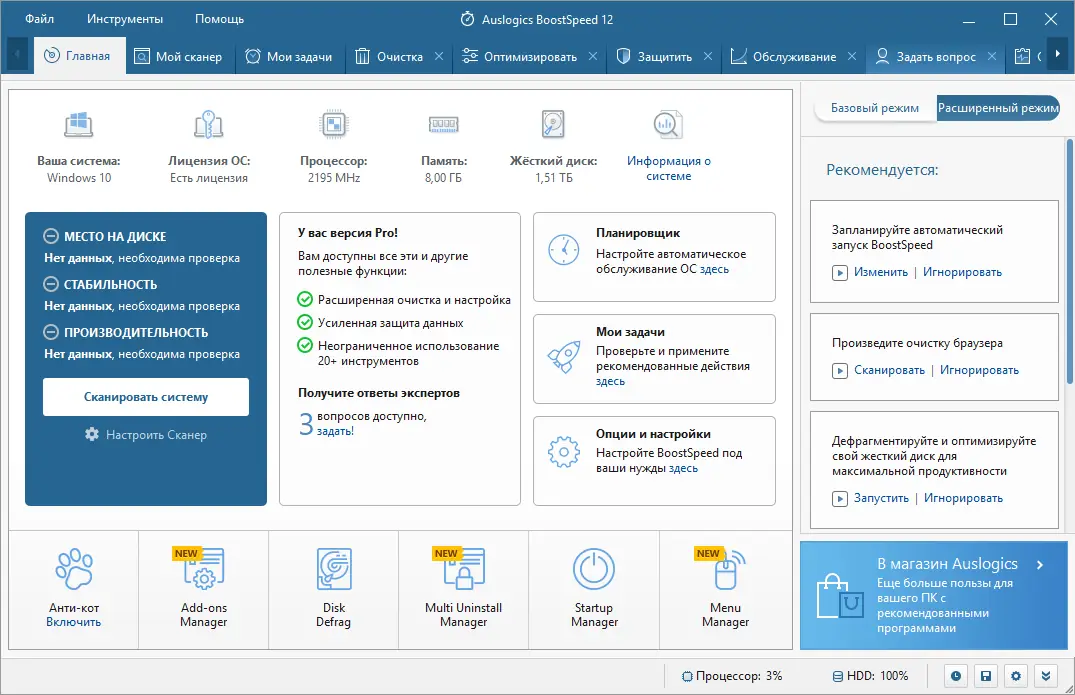Launch the Add-ons Manager
The width and height of the screenshot is (1075, 695).
tap(203, 590)
